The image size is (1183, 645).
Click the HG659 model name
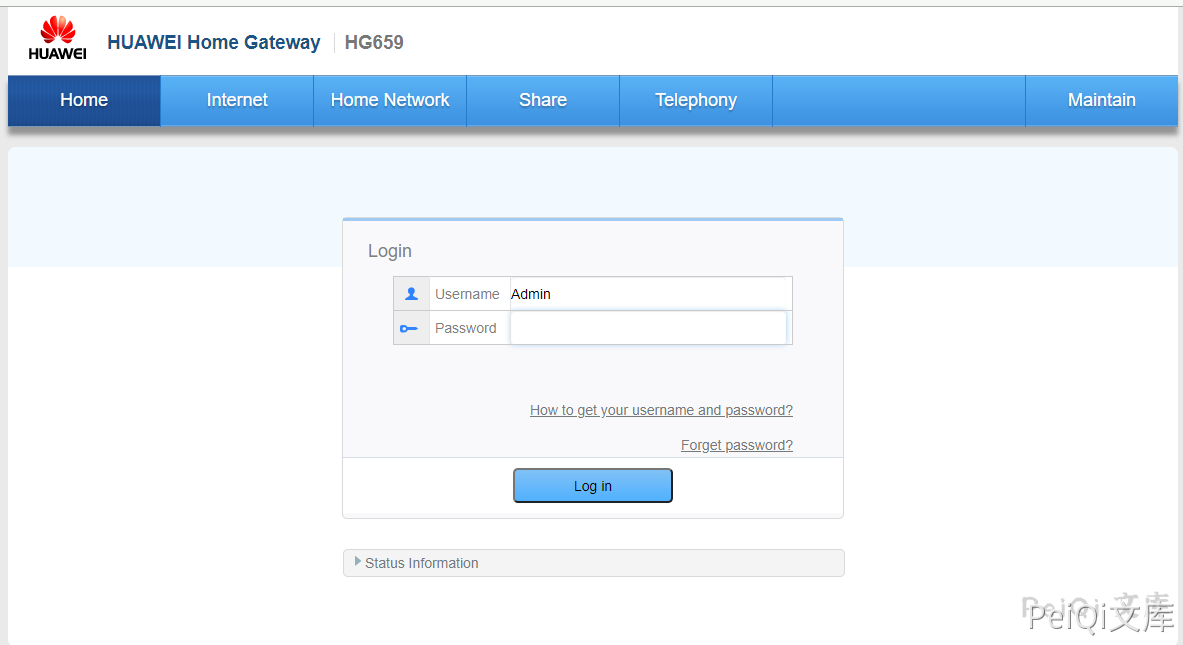tap(374, 42)
